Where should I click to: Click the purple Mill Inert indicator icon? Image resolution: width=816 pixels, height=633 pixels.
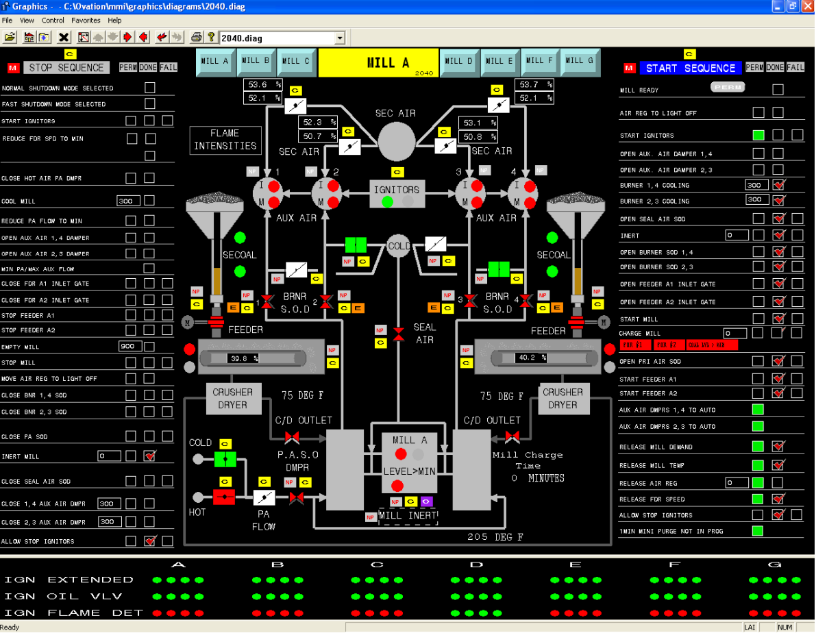click(x=425, y=501)
